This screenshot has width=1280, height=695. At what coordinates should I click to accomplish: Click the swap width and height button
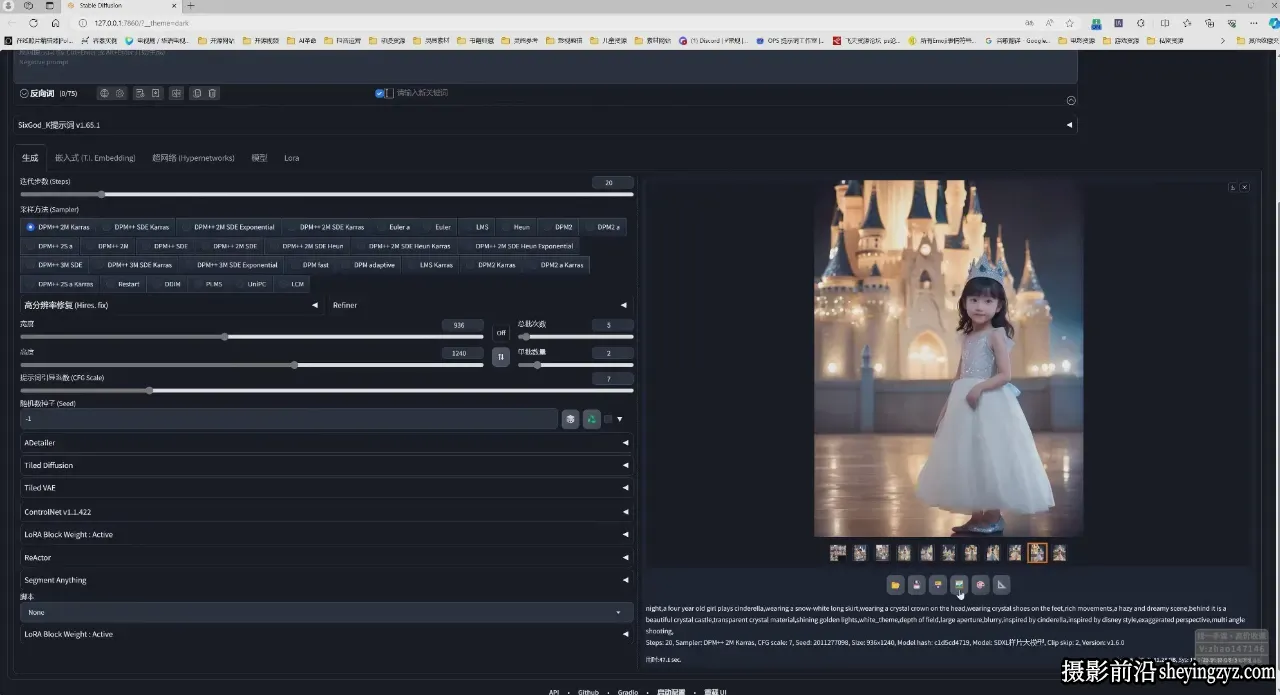coord(501,356)
